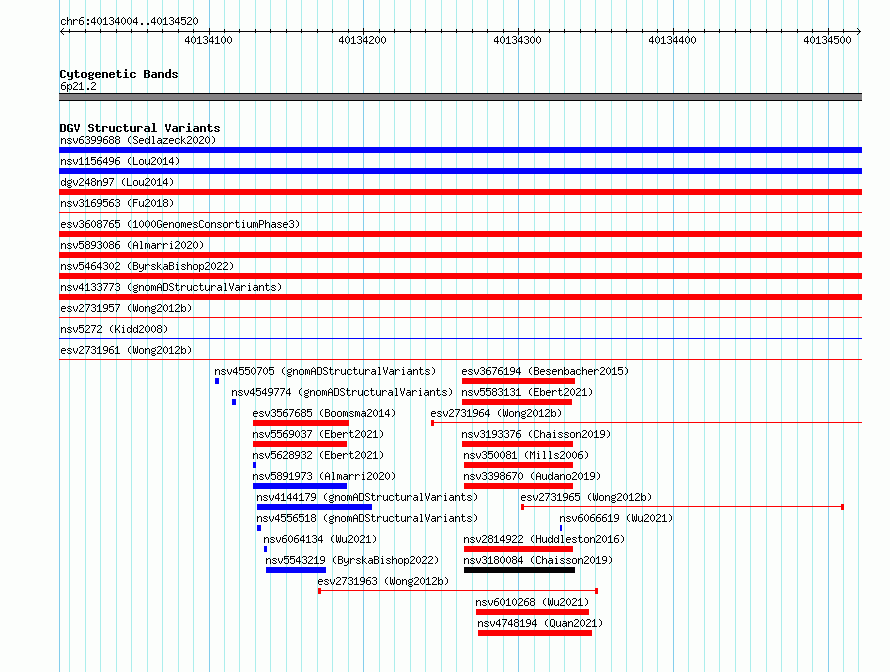Open esv2731964 (Wong2012b) variant label
Viewport: 890px width, 672px height.
(496, 413)
